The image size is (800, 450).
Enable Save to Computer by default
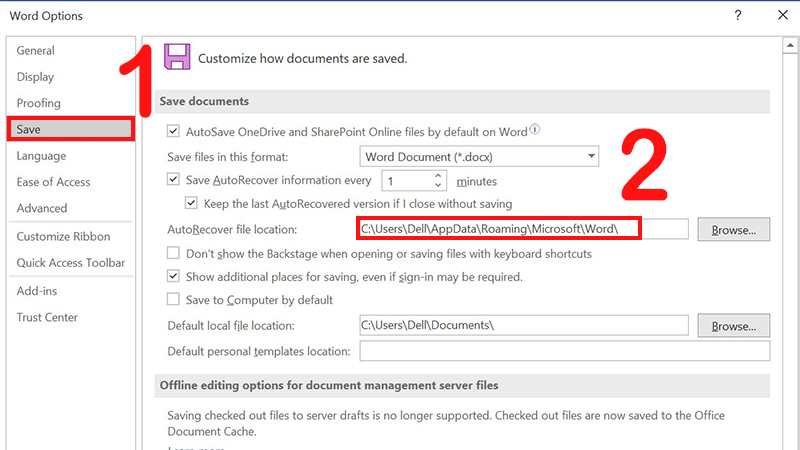click(x=173, y=299)
